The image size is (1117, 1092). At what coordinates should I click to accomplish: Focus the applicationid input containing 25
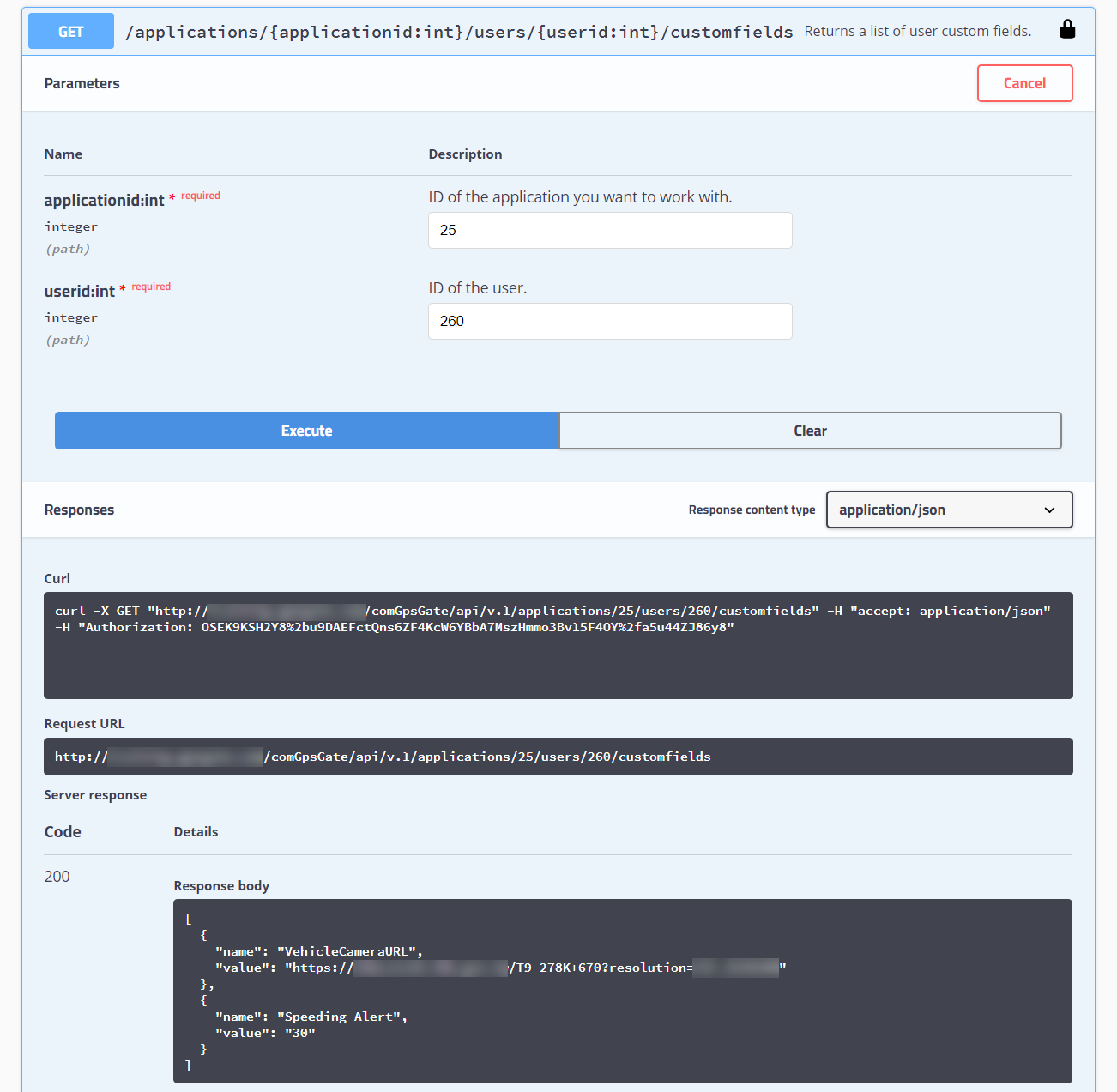click(609, 231)
